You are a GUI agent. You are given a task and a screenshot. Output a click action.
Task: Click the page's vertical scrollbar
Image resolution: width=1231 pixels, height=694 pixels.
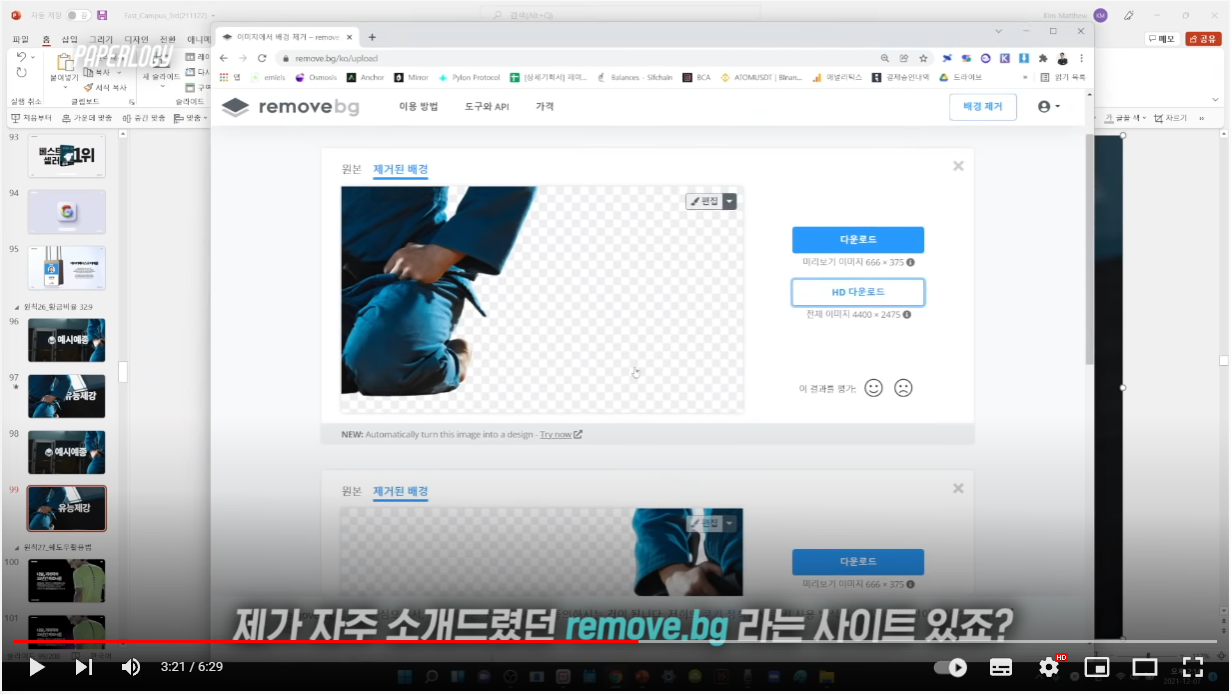(1089, 250)
